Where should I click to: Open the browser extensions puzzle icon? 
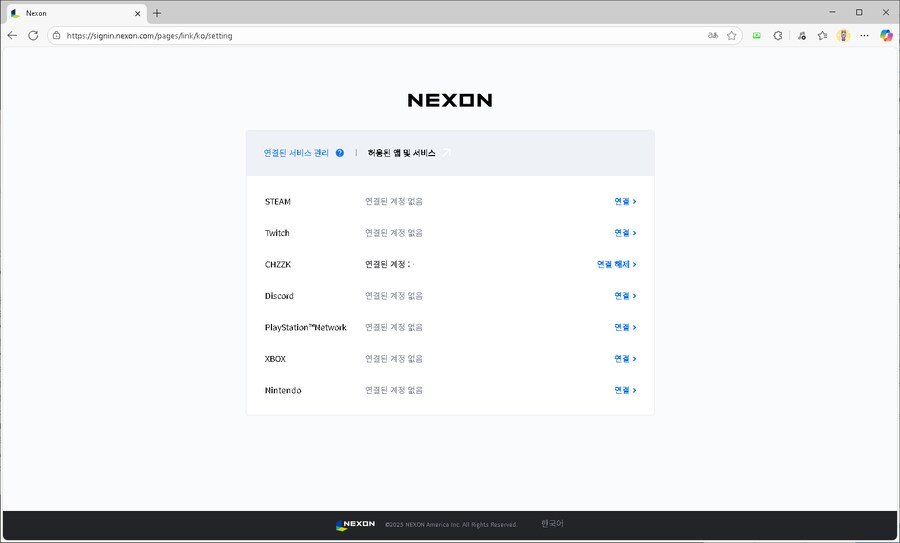pos(778,35)
